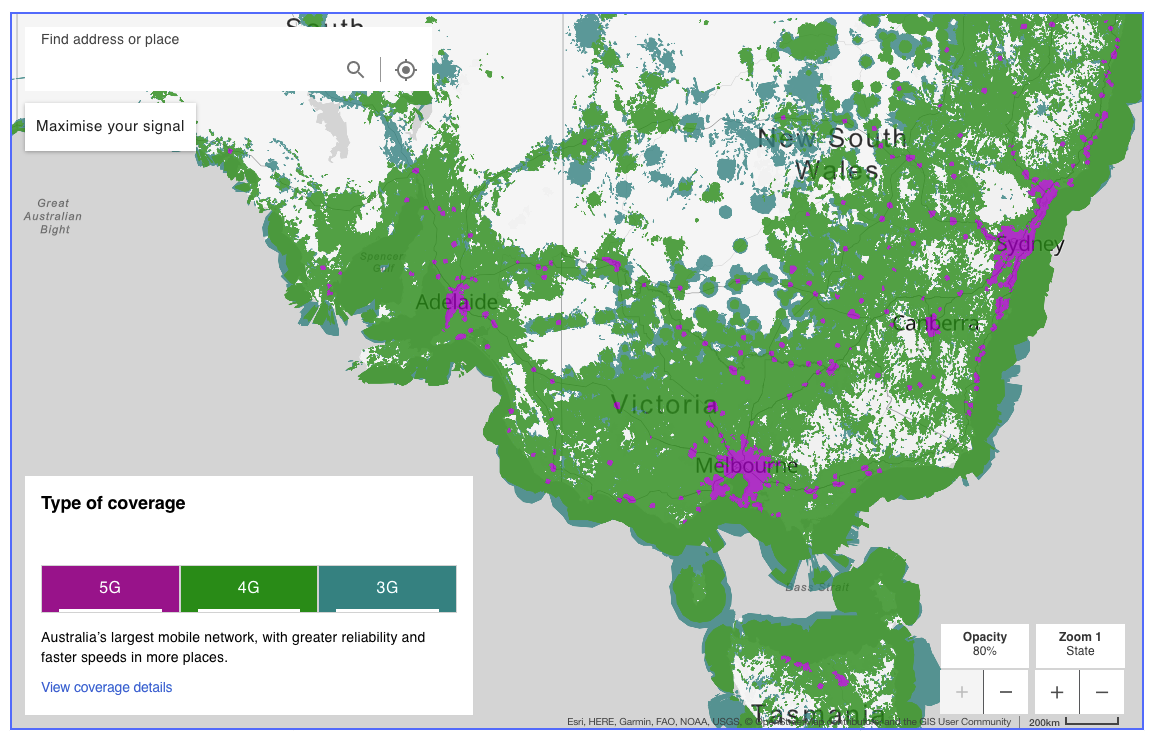Click the Sydney label on map

coord(1031,245)
